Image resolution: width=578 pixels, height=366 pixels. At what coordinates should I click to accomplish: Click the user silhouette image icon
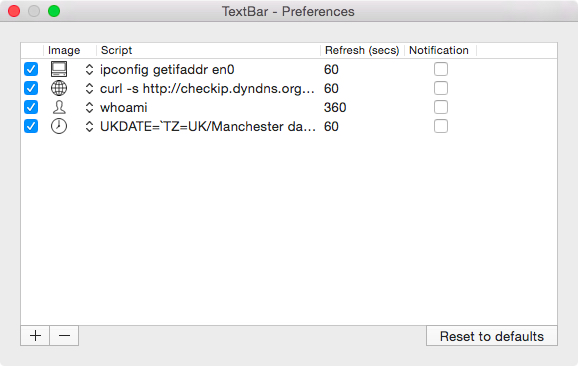tap(59, 107)
